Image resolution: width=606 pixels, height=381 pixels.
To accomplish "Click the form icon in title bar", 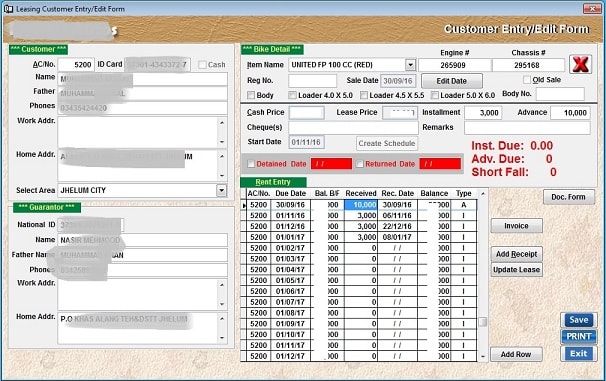I will pyautogui.click(x=8, y=9).
